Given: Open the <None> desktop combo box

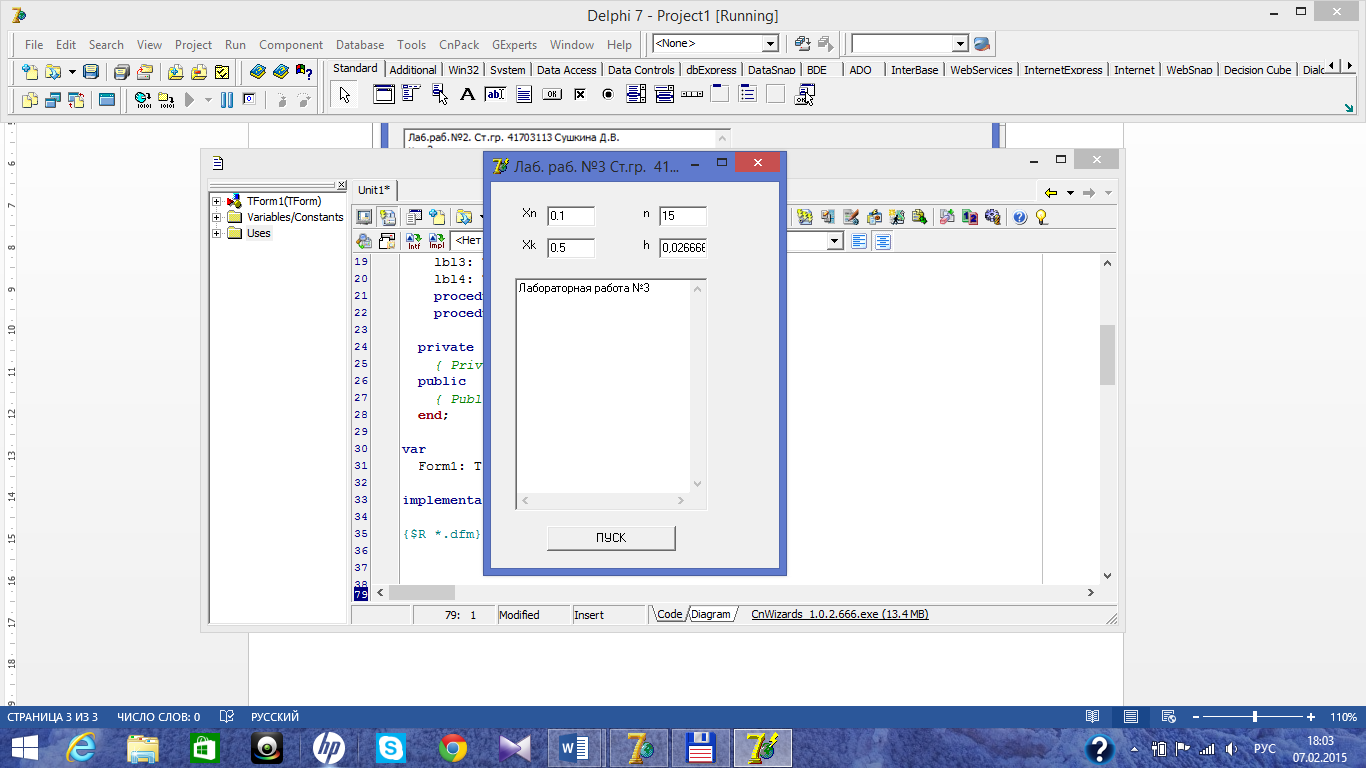Looking at the screenshot, I should tap(770, 44).
